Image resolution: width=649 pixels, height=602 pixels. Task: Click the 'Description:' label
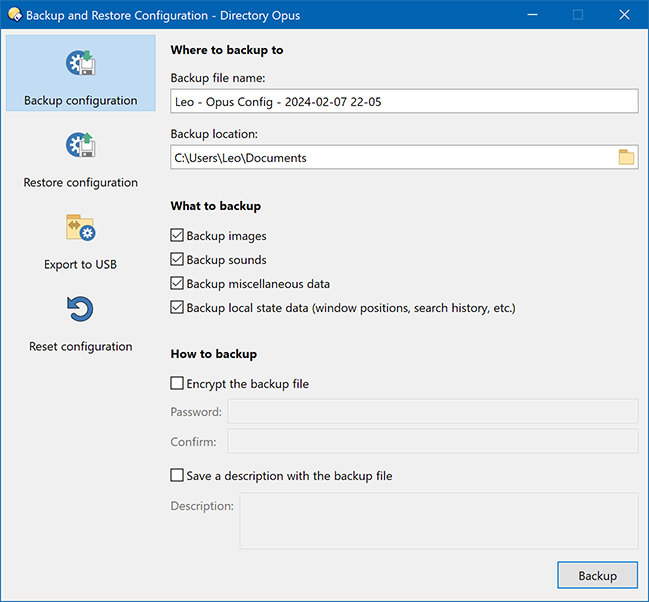[202, 506]
